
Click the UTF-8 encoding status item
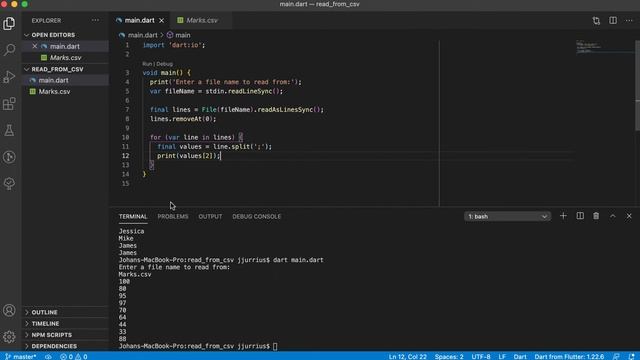point(481,356)
